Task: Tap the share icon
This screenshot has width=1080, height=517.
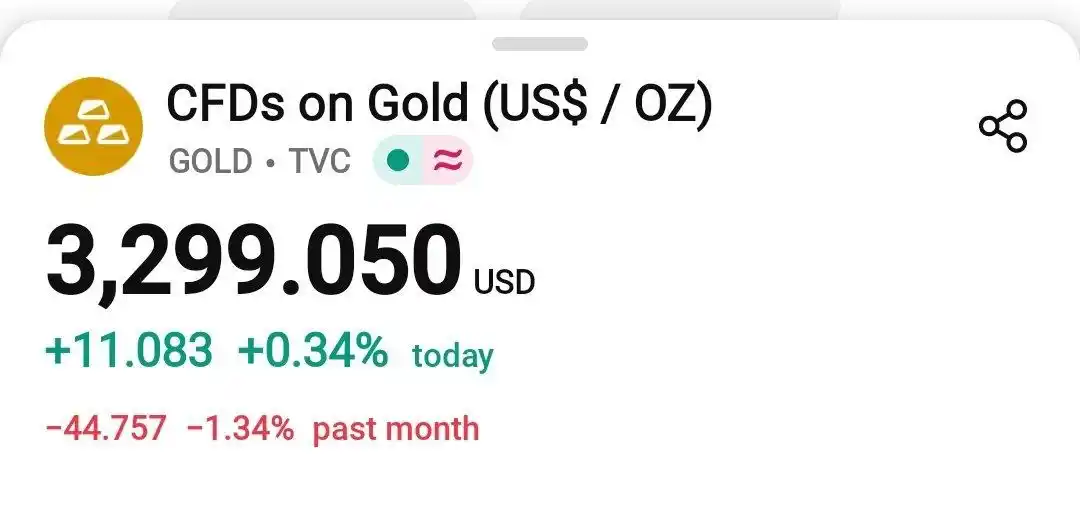Action: 1003,126
